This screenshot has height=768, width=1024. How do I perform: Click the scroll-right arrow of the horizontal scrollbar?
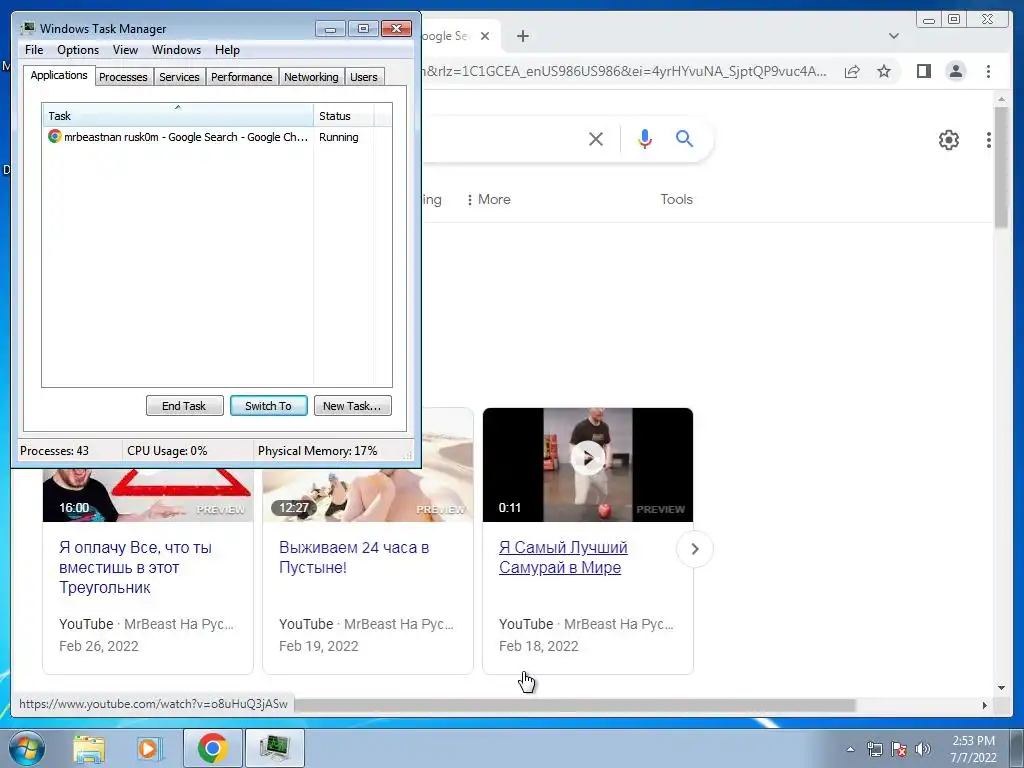click(985, 705)
